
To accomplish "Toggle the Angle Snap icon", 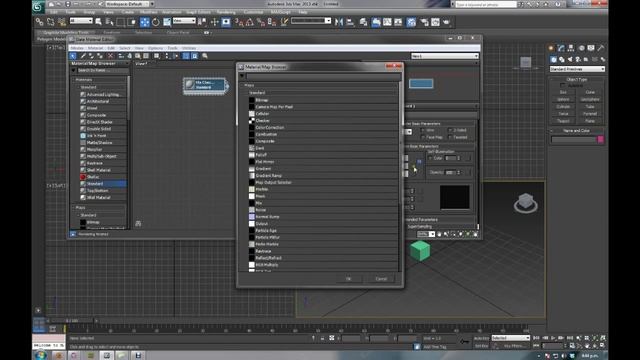I will pos(249,22).
